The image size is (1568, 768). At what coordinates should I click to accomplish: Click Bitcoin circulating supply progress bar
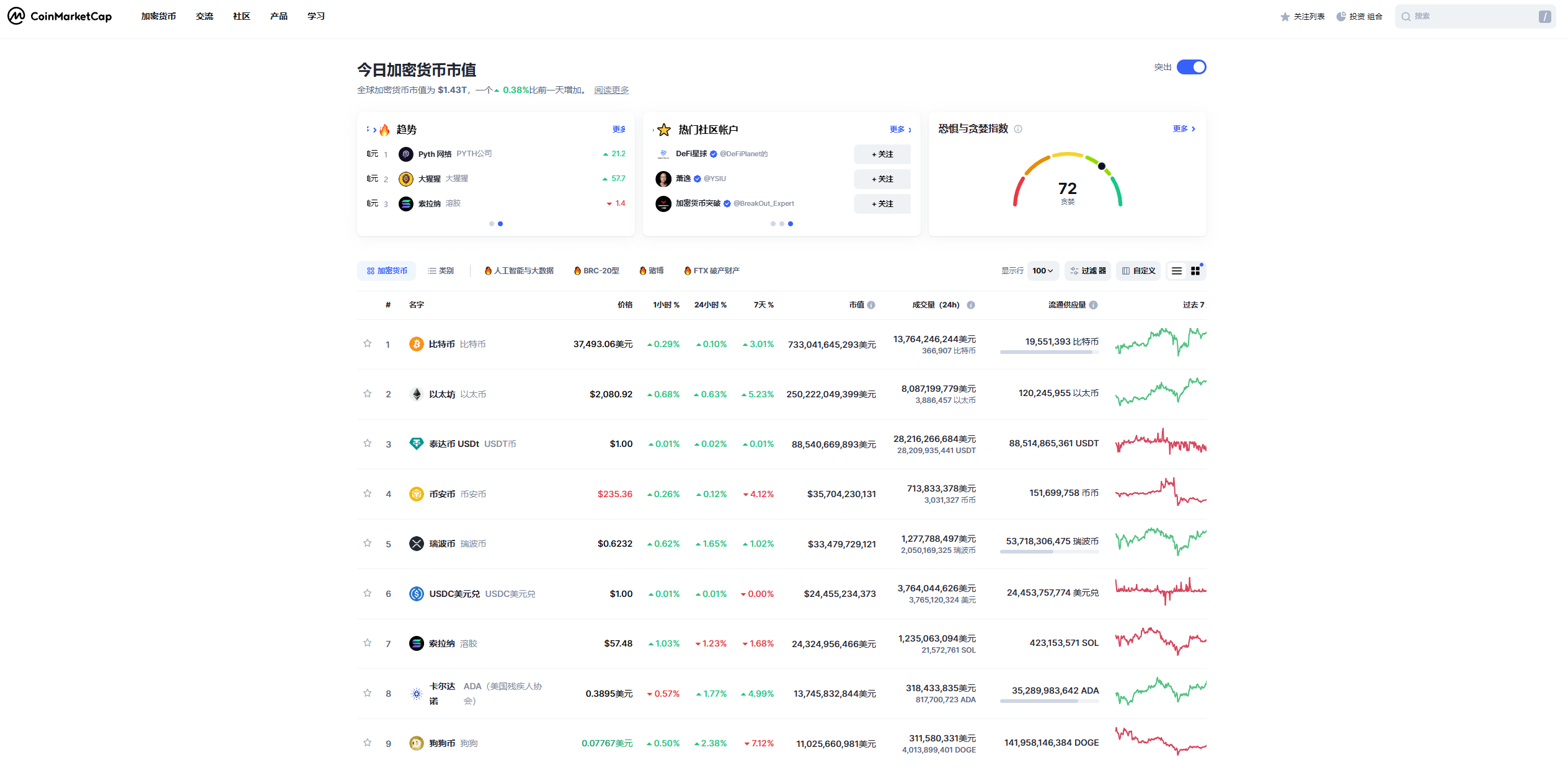(1049, 352)
